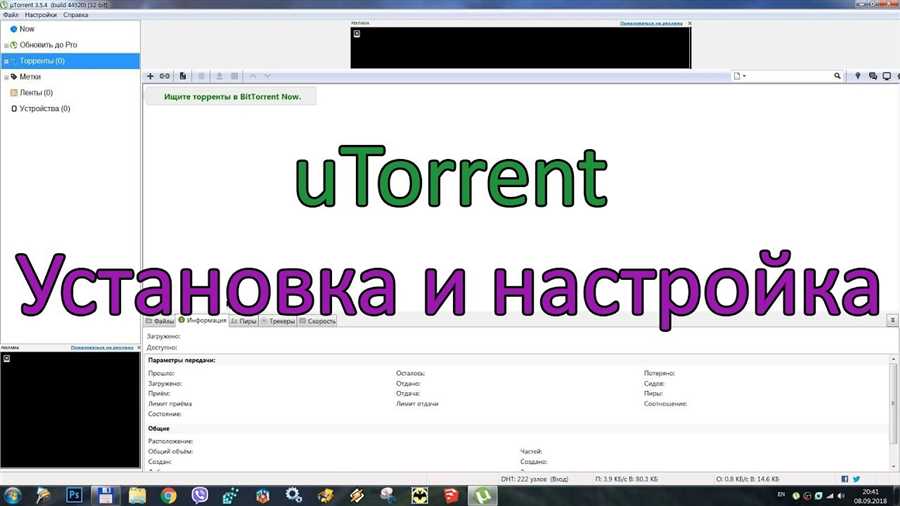The height and width of the screenshot is (506, 900).
Task: Open Photoshop from the taskbar
Action: (x=73, y=494)
